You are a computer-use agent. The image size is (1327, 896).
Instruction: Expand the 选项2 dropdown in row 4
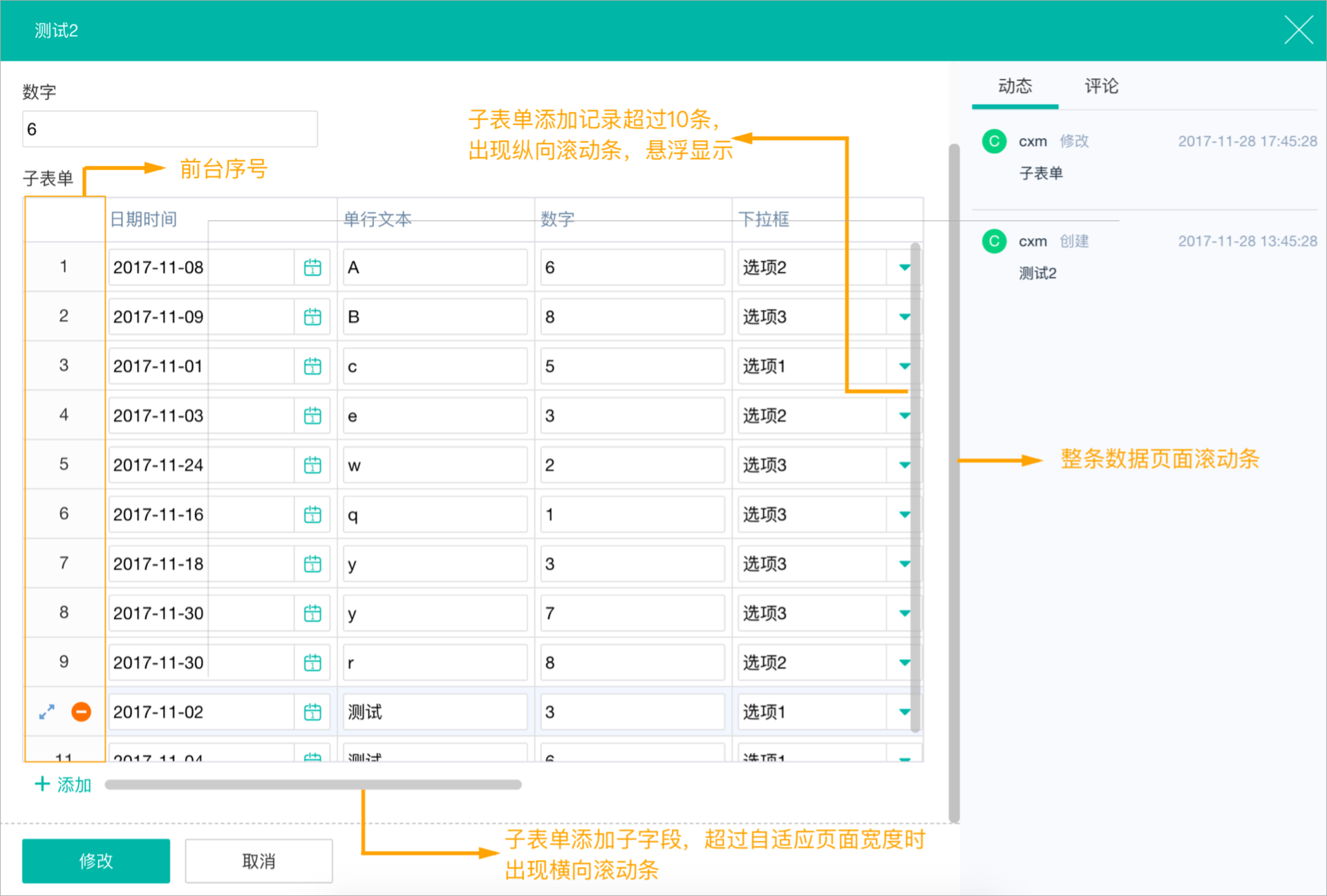[903, 416]
